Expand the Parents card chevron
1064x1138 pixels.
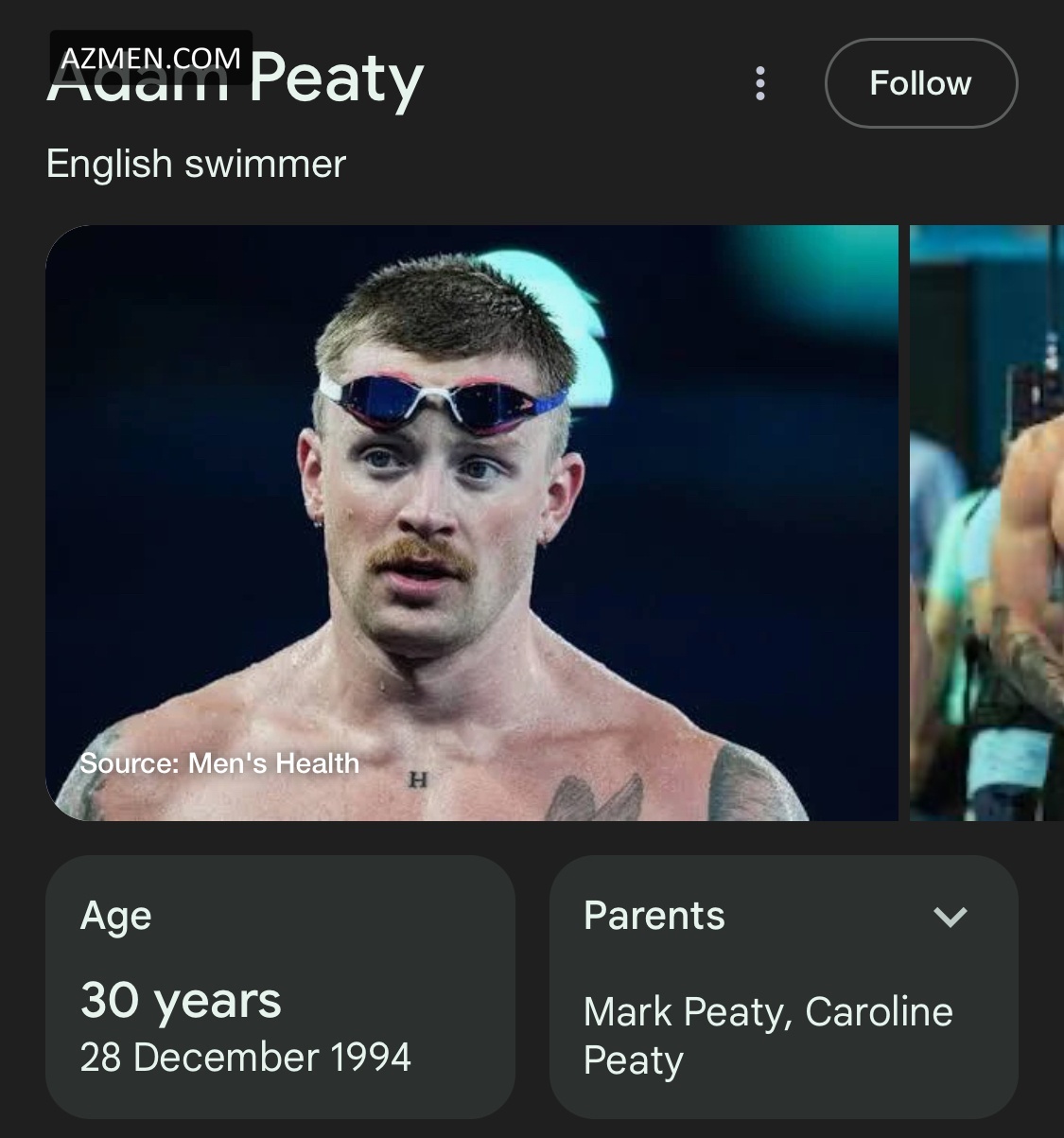click(x=950, y=916)
